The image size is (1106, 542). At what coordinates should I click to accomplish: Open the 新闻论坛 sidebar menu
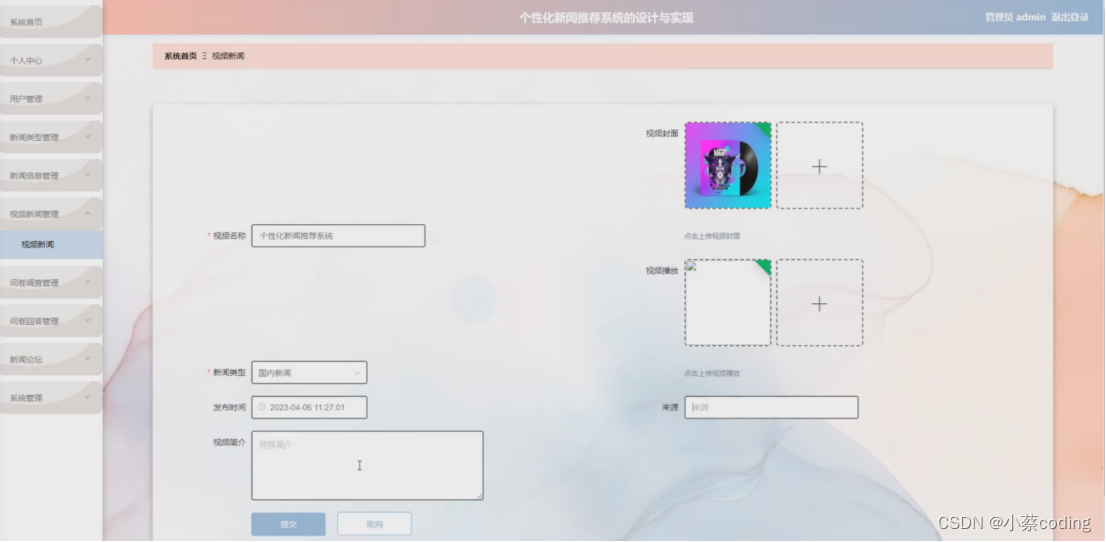pyautogui.click(x=50, y=359)
